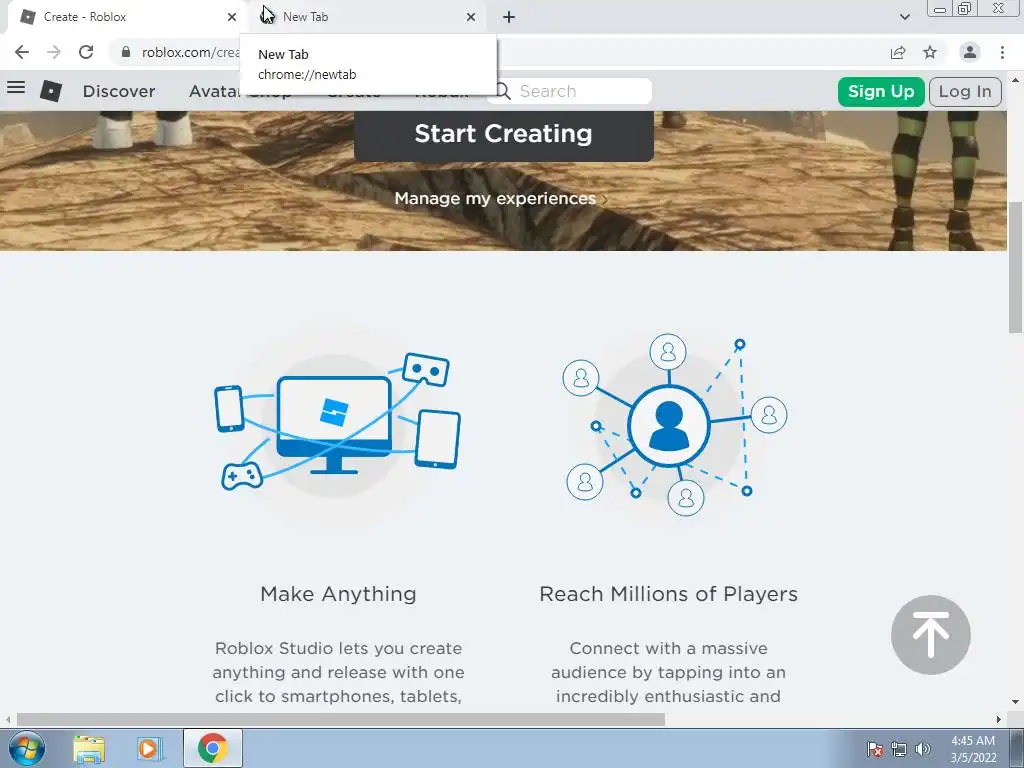
Task: Click the vertical scrollbar thumb
Action: (1016, 268)
